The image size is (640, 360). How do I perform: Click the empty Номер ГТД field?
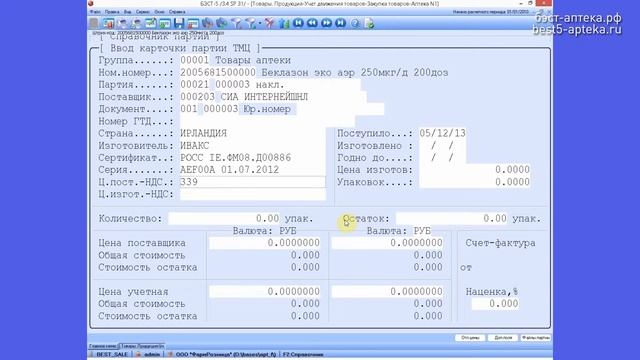267,121
